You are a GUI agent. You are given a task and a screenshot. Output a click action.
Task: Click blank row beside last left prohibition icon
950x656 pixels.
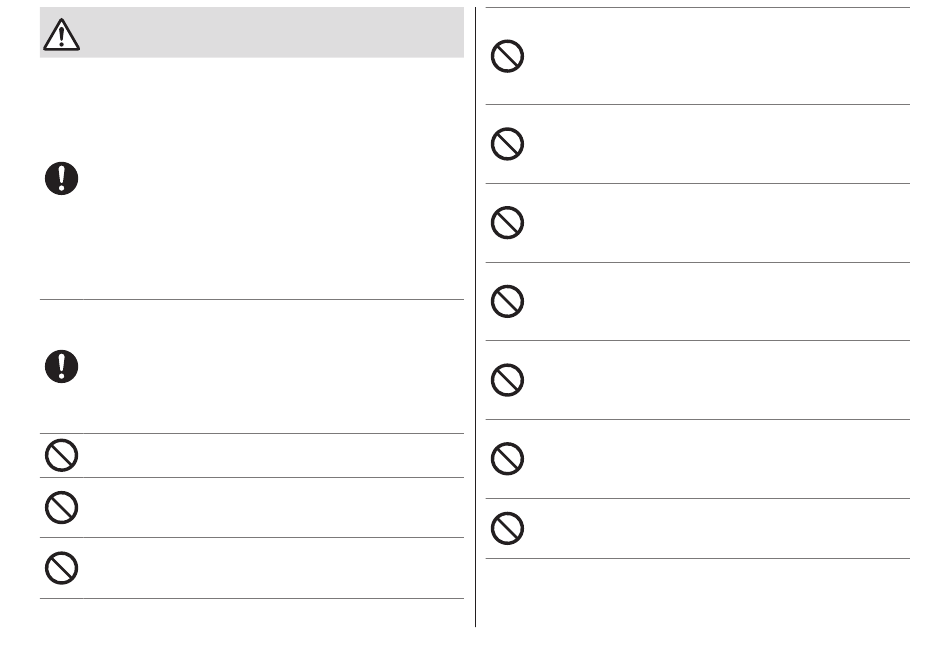[x=273, y=568]
